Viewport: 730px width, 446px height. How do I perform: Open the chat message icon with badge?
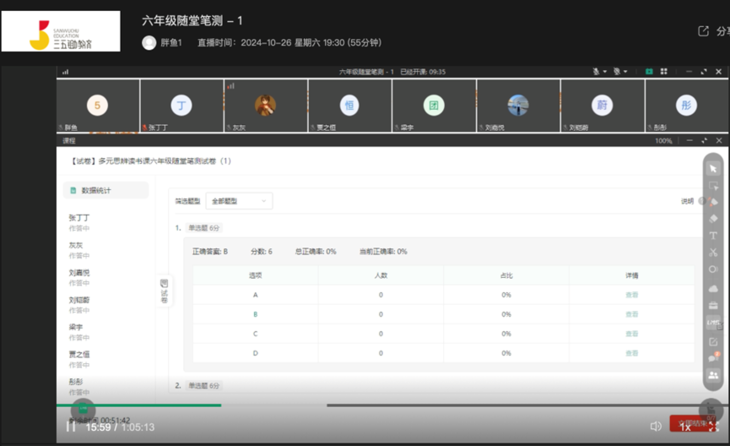[713, 357]
